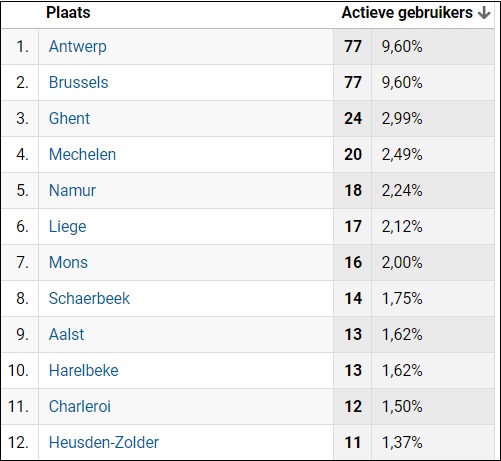This screenshot has width=501, height=461.
Task: Click the 2,00% percentage for Mons
Action: pyautogui.click(x=402, y=262)
